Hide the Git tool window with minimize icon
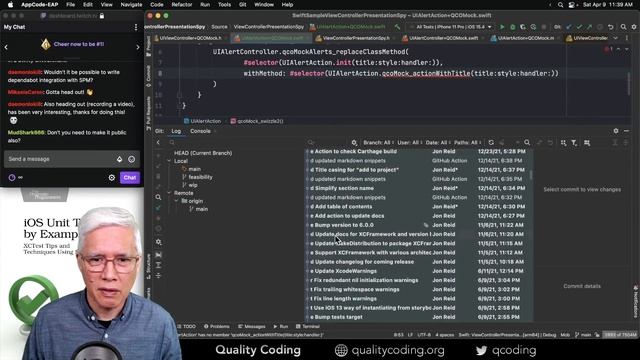Image resolution: width=640 pixels, height=360 pixels. coord(627,131)
